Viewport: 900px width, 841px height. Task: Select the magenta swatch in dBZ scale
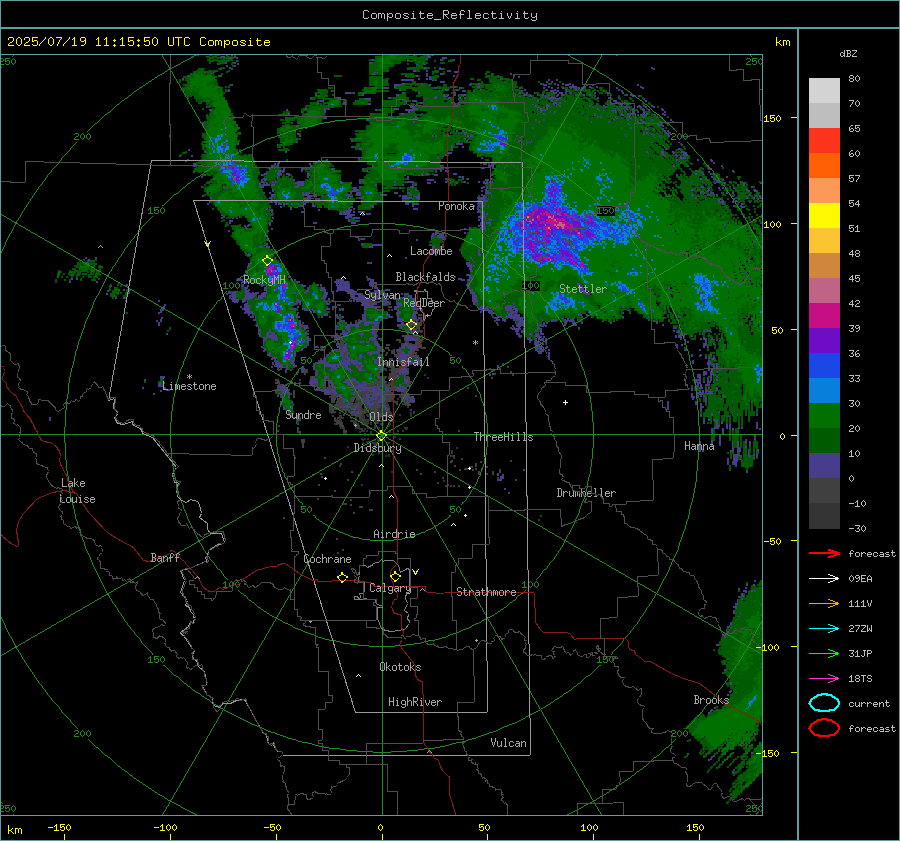[x=824, y=316]
